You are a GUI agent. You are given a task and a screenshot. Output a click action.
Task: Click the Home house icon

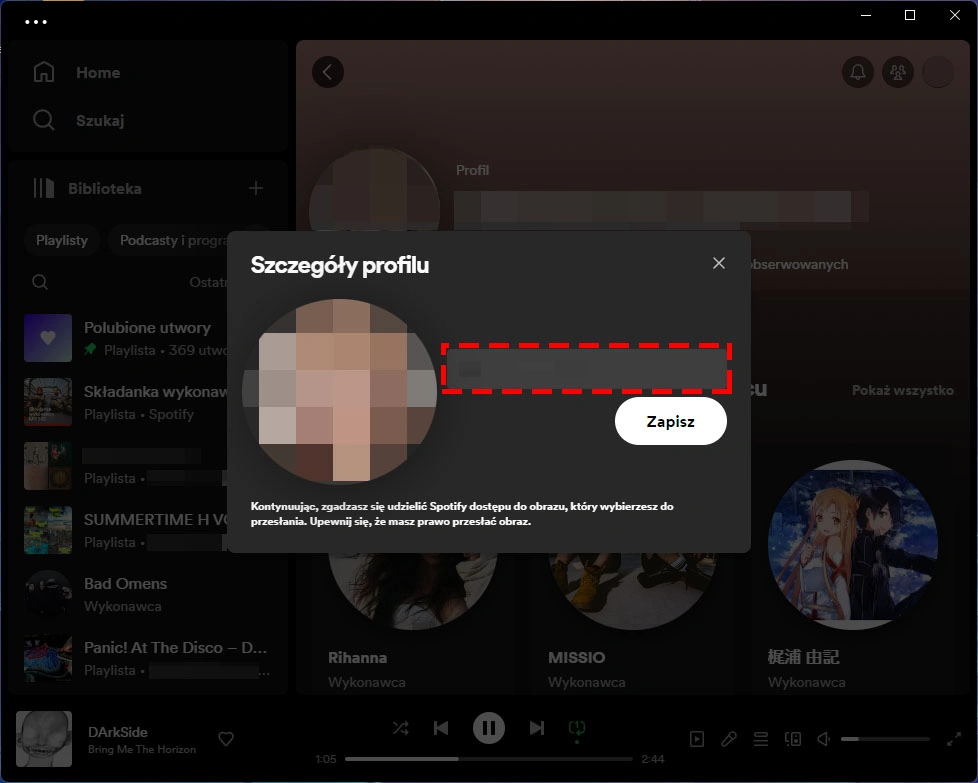44,72
